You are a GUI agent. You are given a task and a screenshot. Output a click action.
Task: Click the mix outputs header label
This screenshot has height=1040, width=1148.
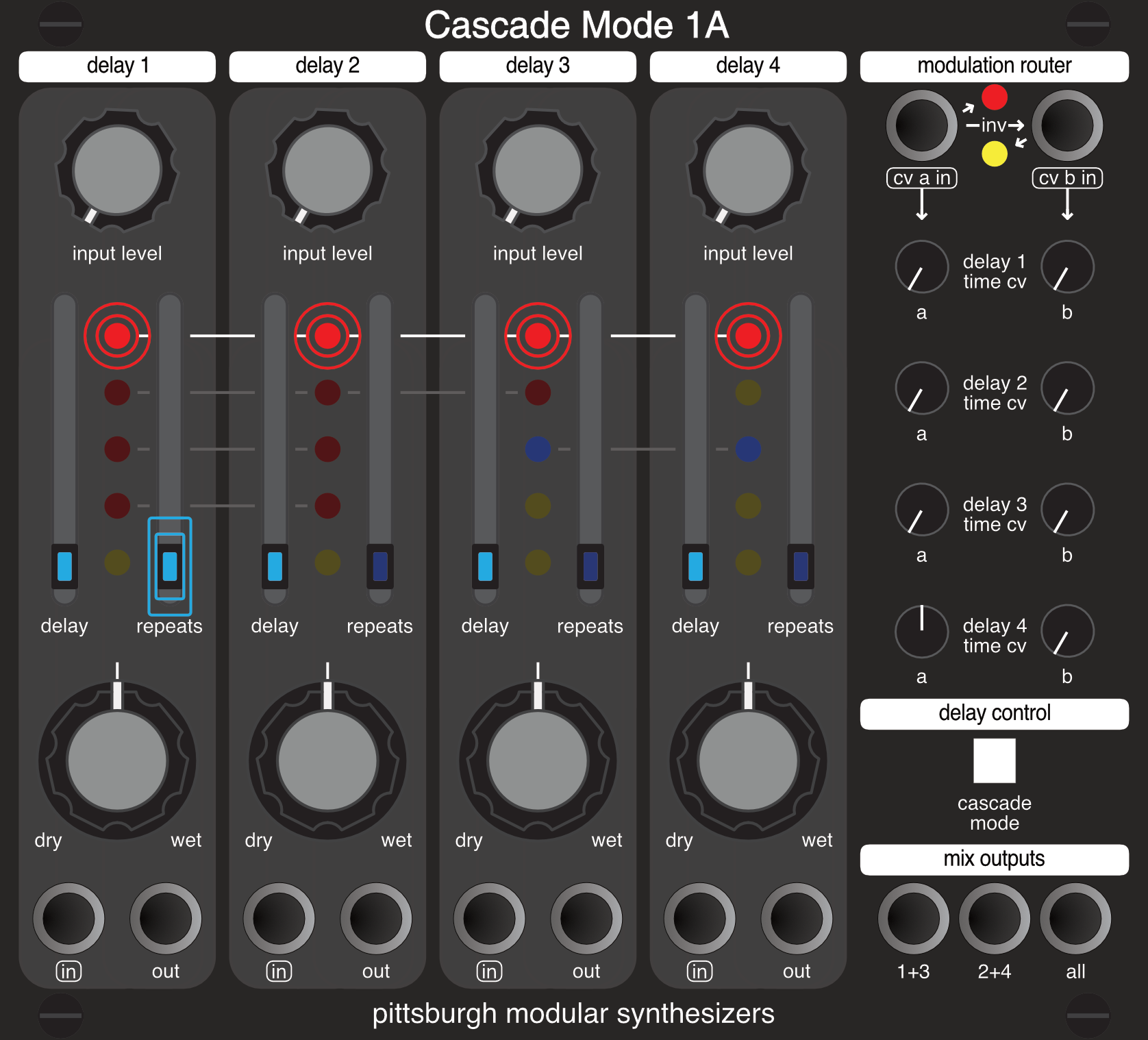(995, 860)
